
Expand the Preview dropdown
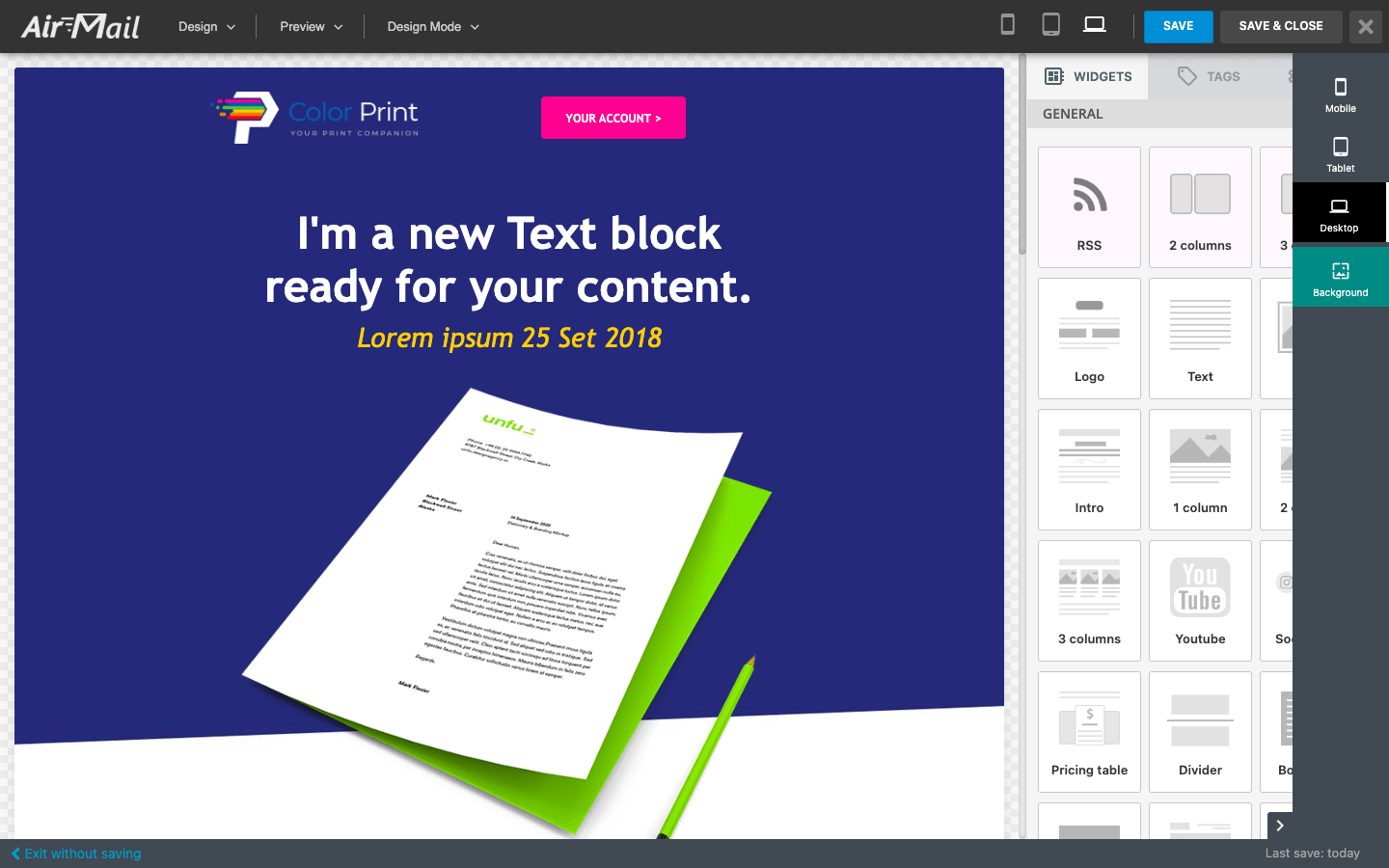coord(311,27)
